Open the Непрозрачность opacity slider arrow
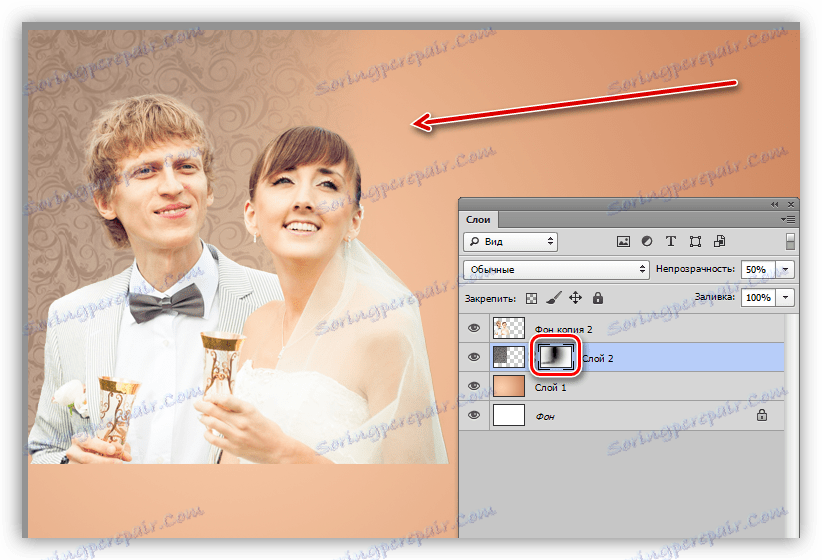This screenshot has width=822, height=560. (x=785, y=270)
